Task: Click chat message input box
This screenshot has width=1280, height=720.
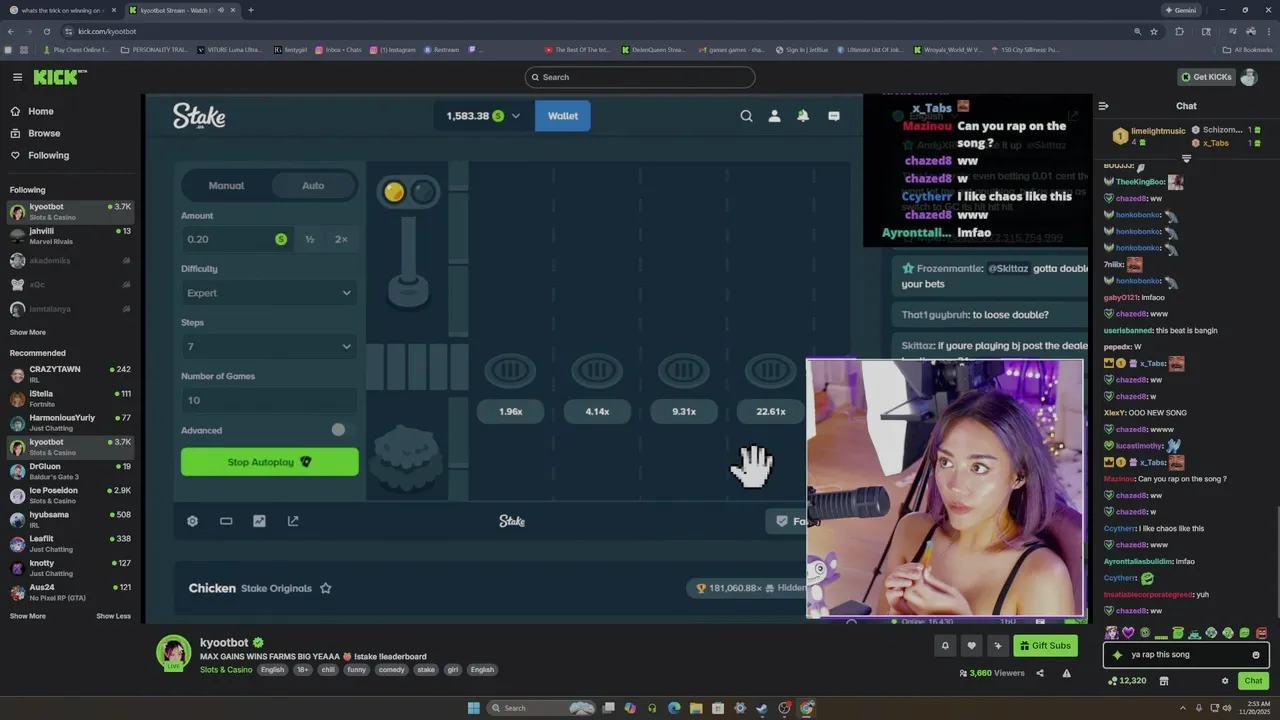Action: pyautogui.click(x=1186, y=655)
